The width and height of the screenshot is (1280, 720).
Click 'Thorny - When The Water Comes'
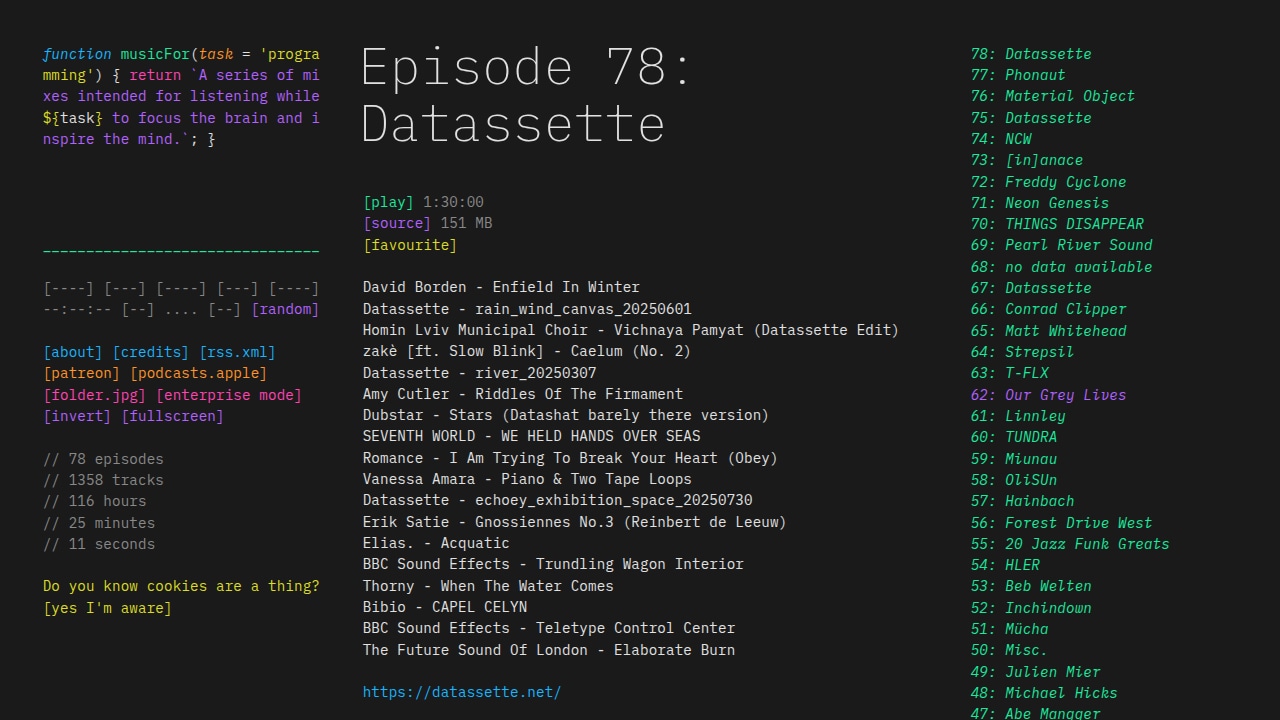coord(488,586)
